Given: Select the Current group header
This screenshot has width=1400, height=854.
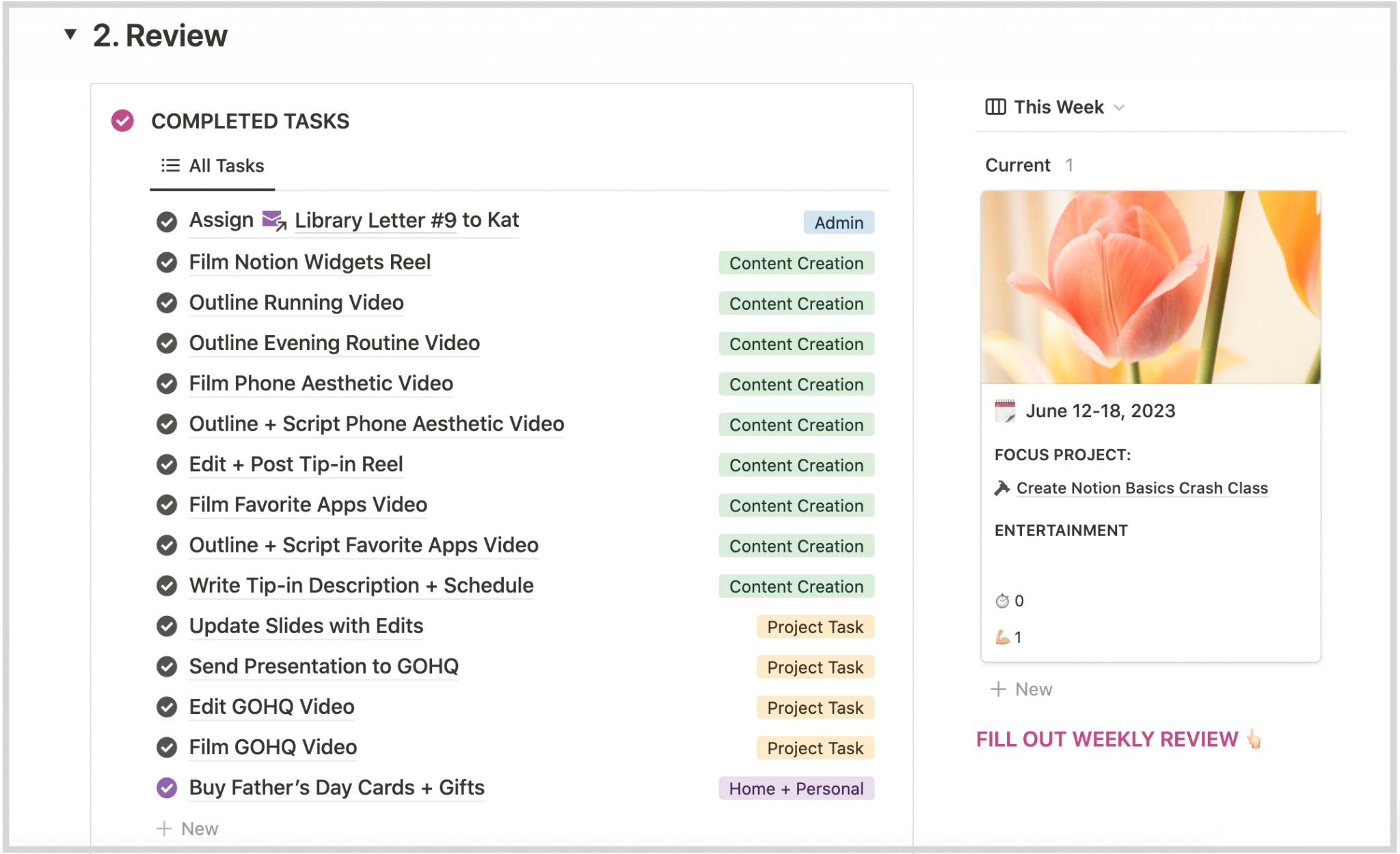Looking at the screenshot, I should point(1017,165).
